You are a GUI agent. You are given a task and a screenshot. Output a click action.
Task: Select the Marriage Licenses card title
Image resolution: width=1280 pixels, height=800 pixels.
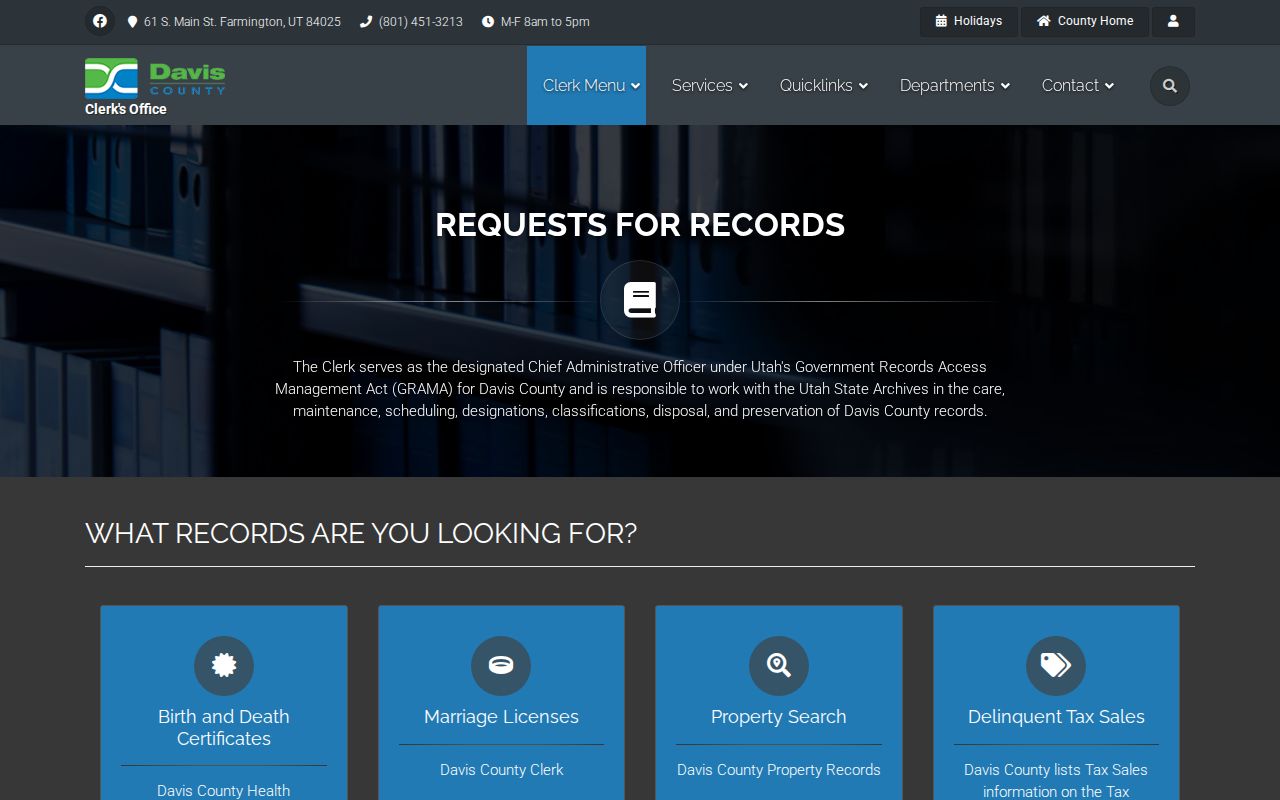(501, 717)
